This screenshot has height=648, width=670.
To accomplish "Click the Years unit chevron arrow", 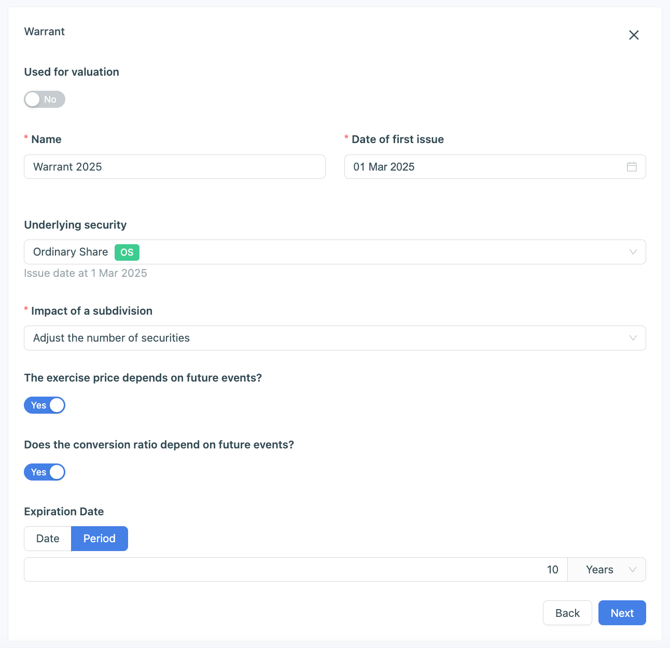I will click(633, 570).
